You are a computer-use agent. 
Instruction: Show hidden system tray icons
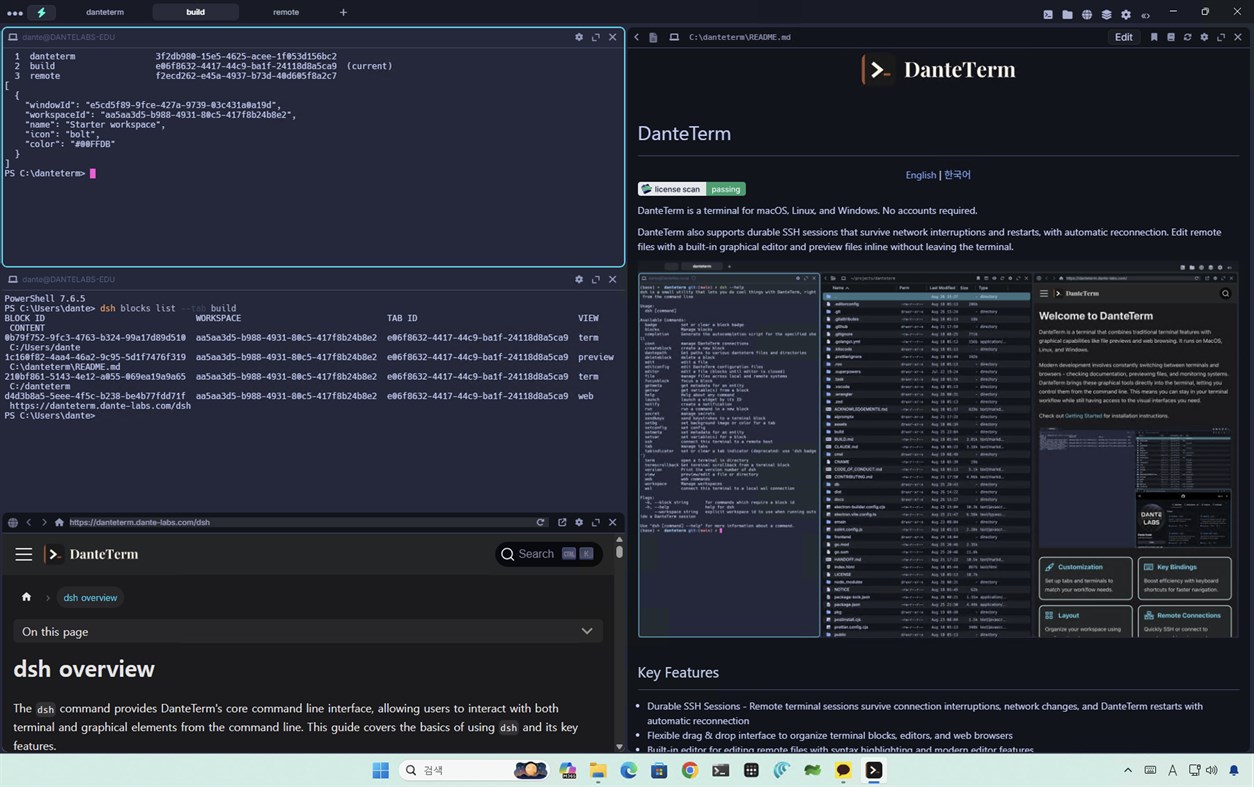point(1128,770)
